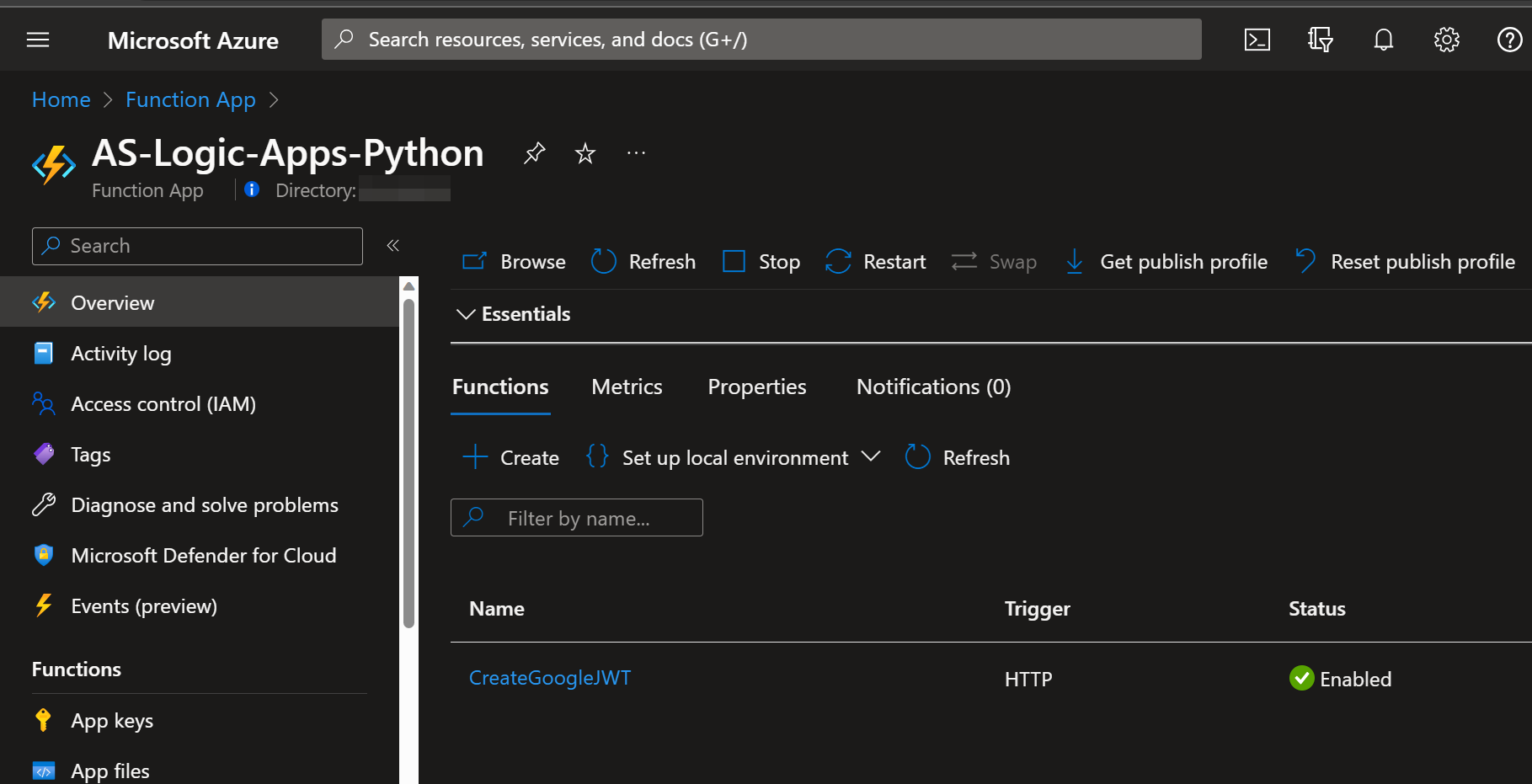Stop the function app
Viewport: 1532px width, 784px height.
(761, 262)
